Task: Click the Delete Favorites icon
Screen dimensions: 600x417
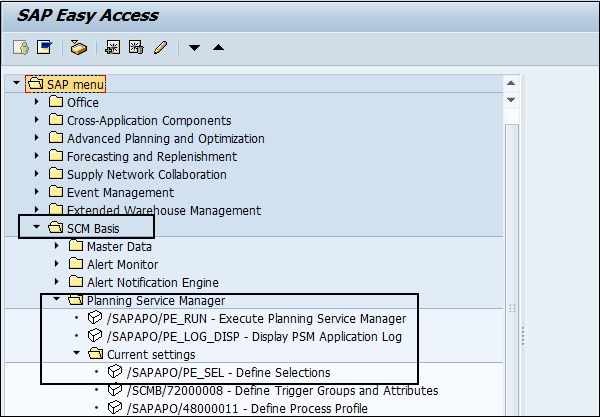Action: click(136, 47)
